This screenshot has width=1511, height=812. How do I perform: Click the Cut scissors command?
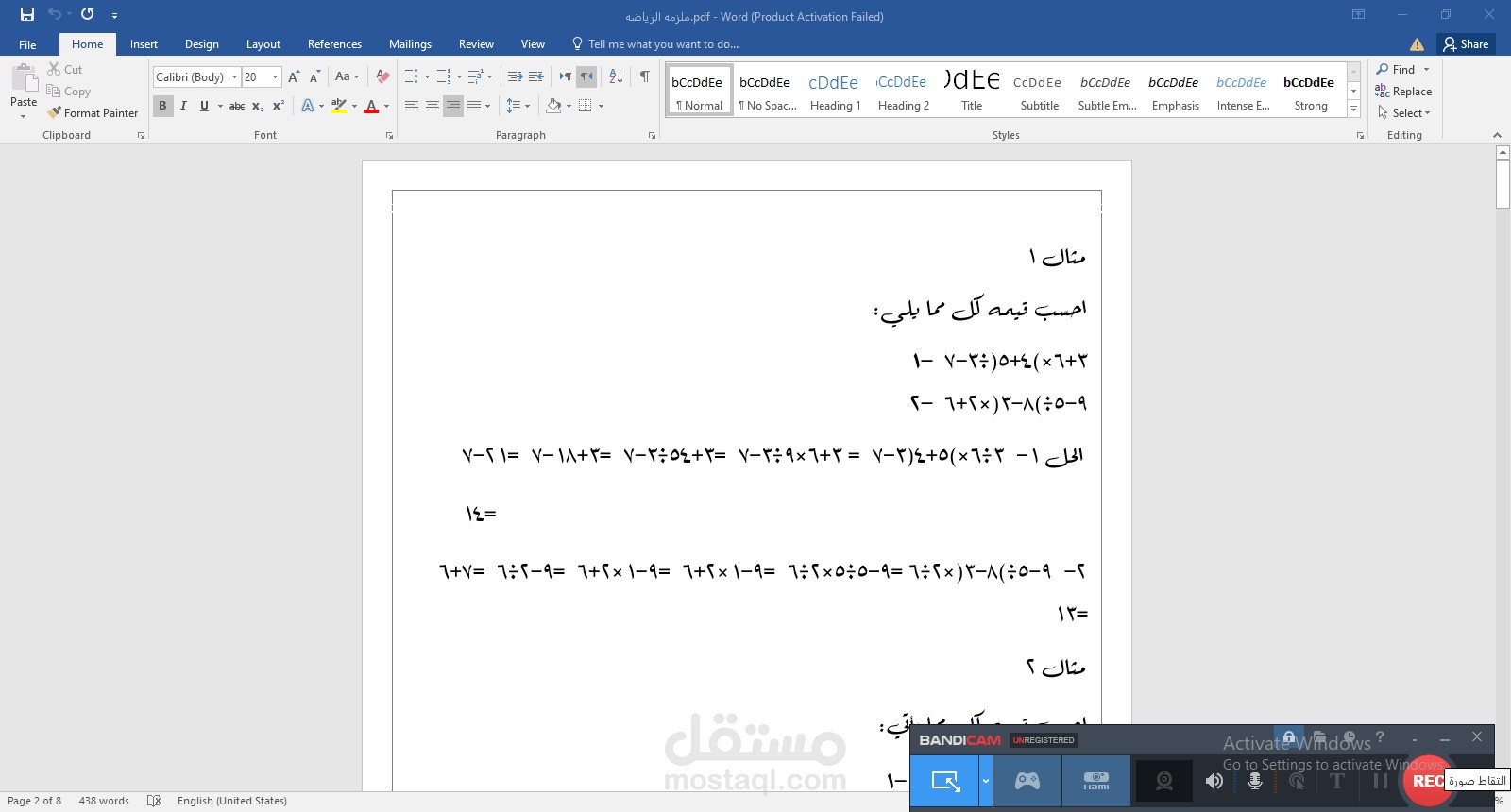(64, 70)
